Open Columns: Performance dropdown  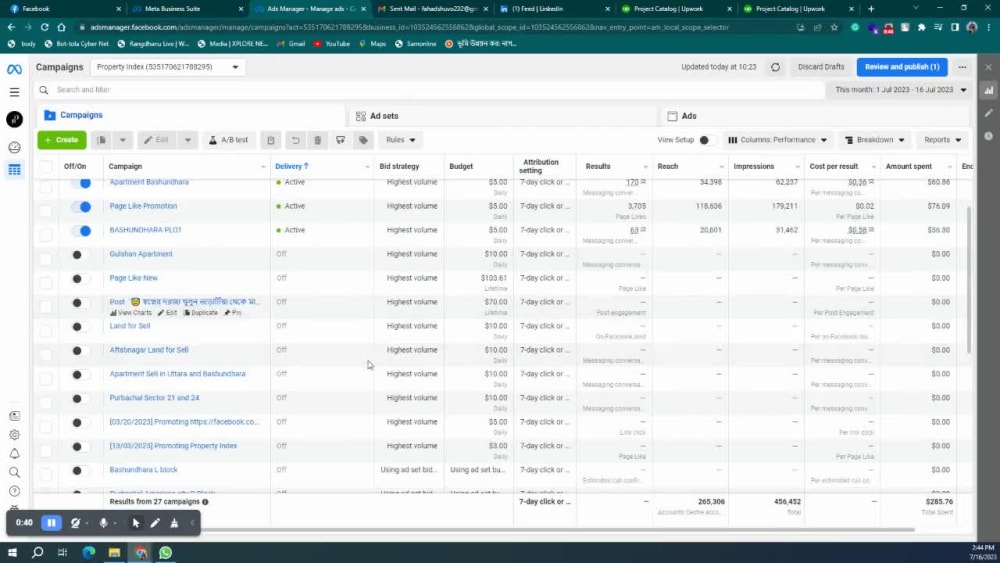777,140
